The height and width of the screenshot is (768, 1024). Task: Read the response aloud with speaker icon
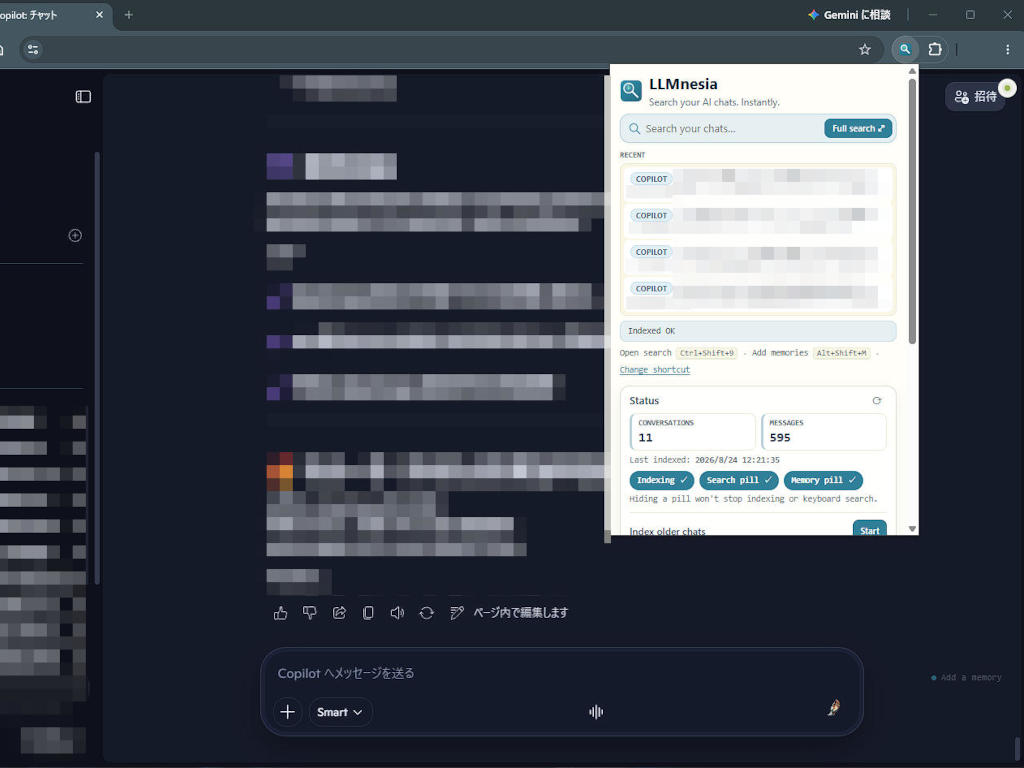point(397,613)
